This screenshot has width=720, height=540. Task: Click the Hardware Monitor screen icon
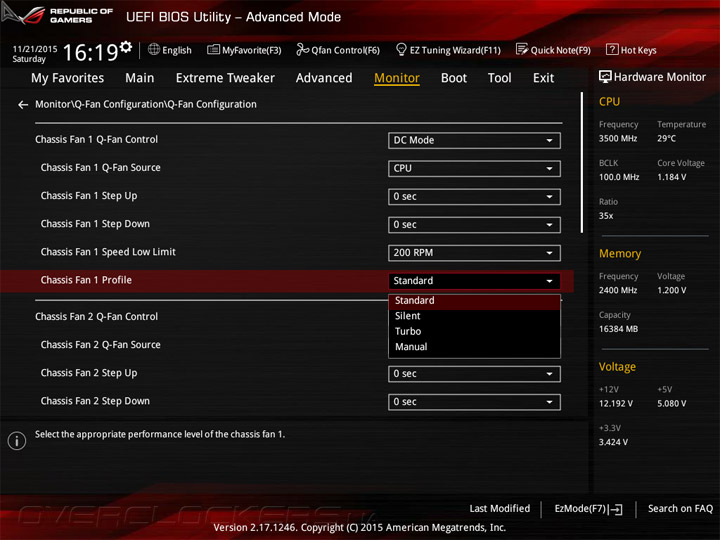pyautogui.click(x=605, y=77)
